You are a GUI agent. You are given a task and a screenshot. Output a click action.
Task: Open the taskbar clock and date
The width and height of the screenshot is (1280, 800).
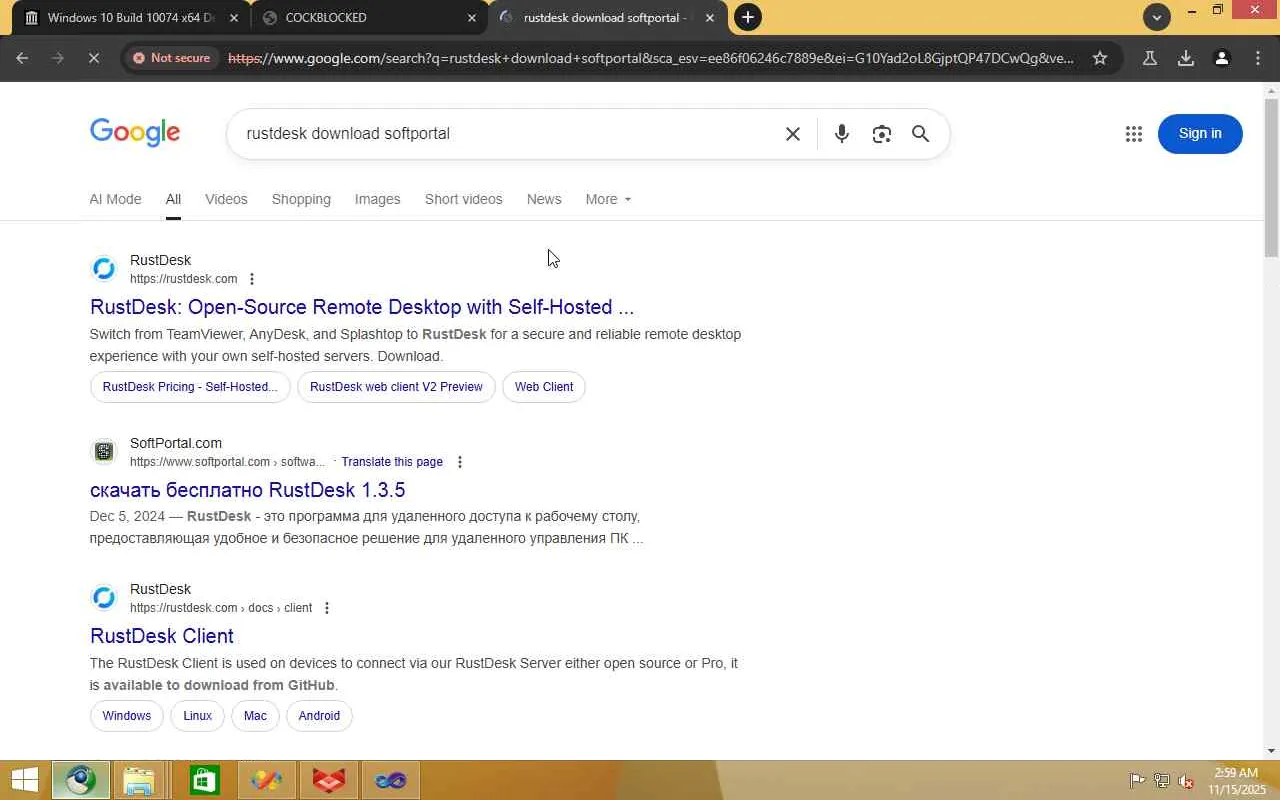coord(1236,781)
